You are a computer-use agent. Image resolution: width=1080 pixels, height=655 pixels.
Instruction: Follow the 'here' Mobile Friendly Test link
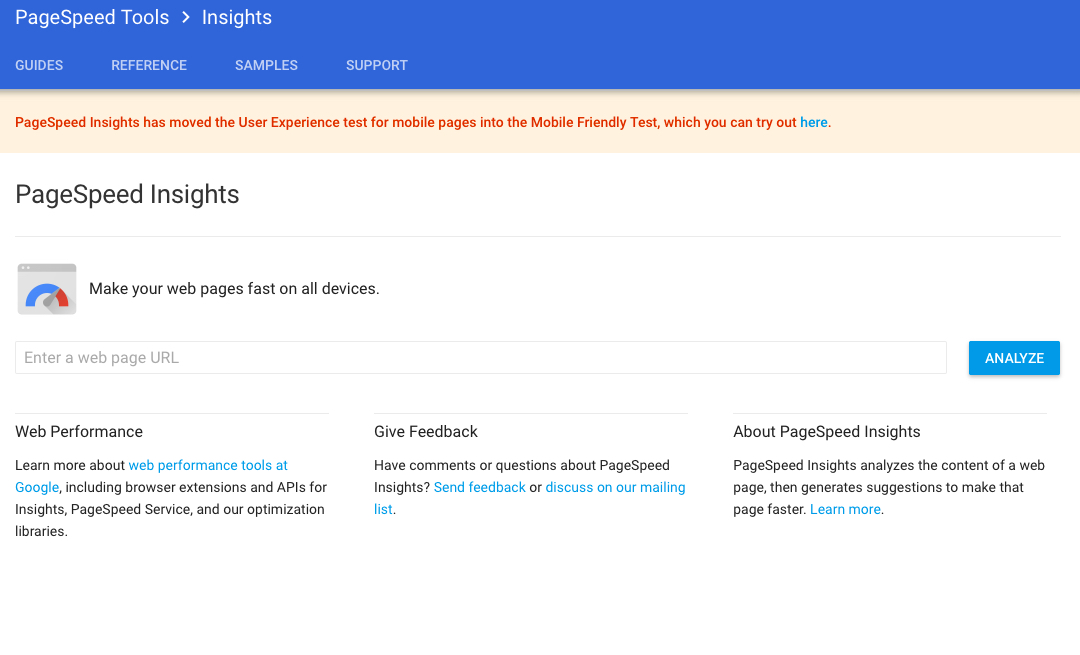[x=813, y=123]
